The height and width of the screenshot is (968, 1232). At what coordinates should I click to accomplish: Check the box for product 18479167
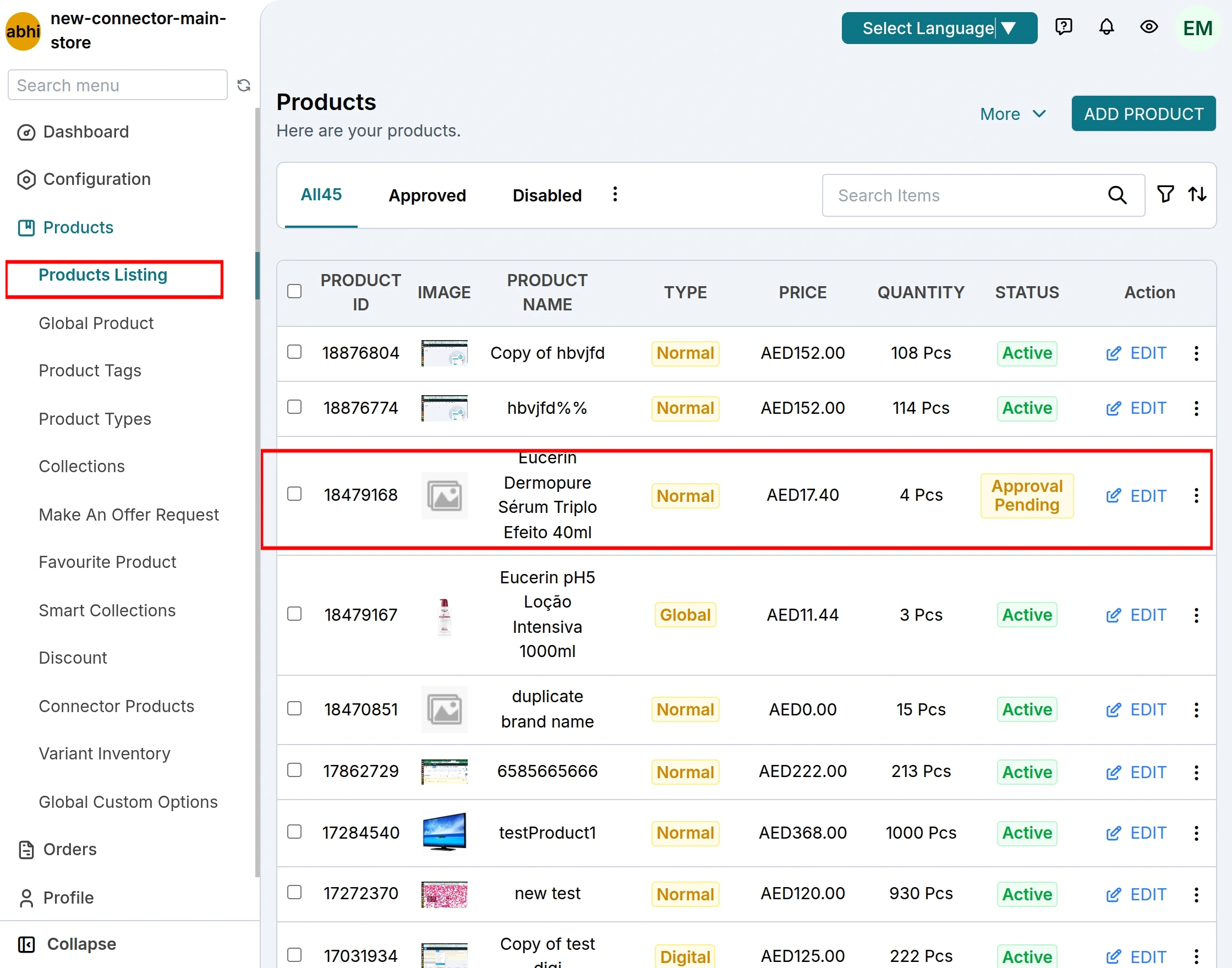click(x=294, y=614)
